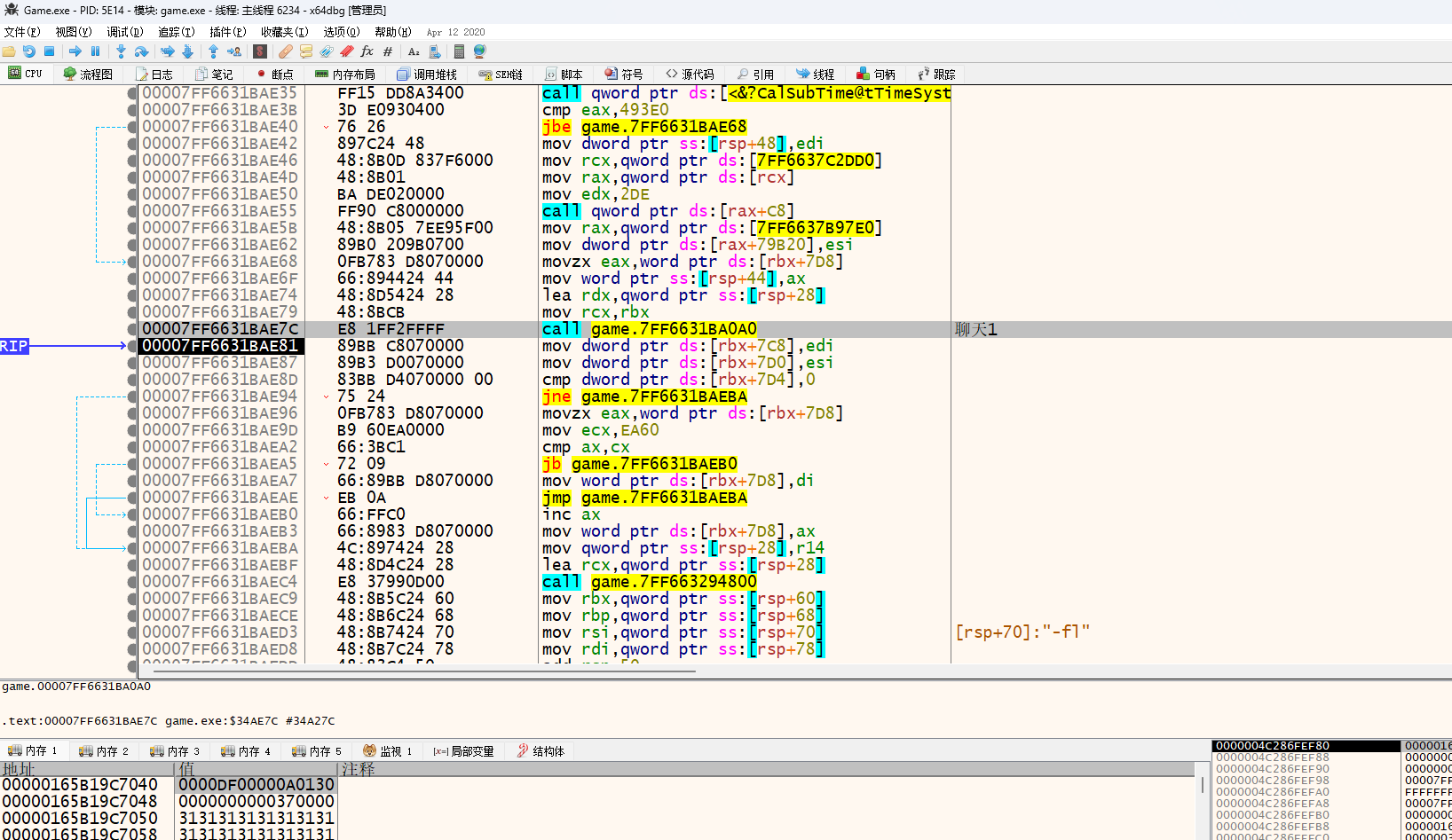Open the calculator icon

tap(459, 51)
